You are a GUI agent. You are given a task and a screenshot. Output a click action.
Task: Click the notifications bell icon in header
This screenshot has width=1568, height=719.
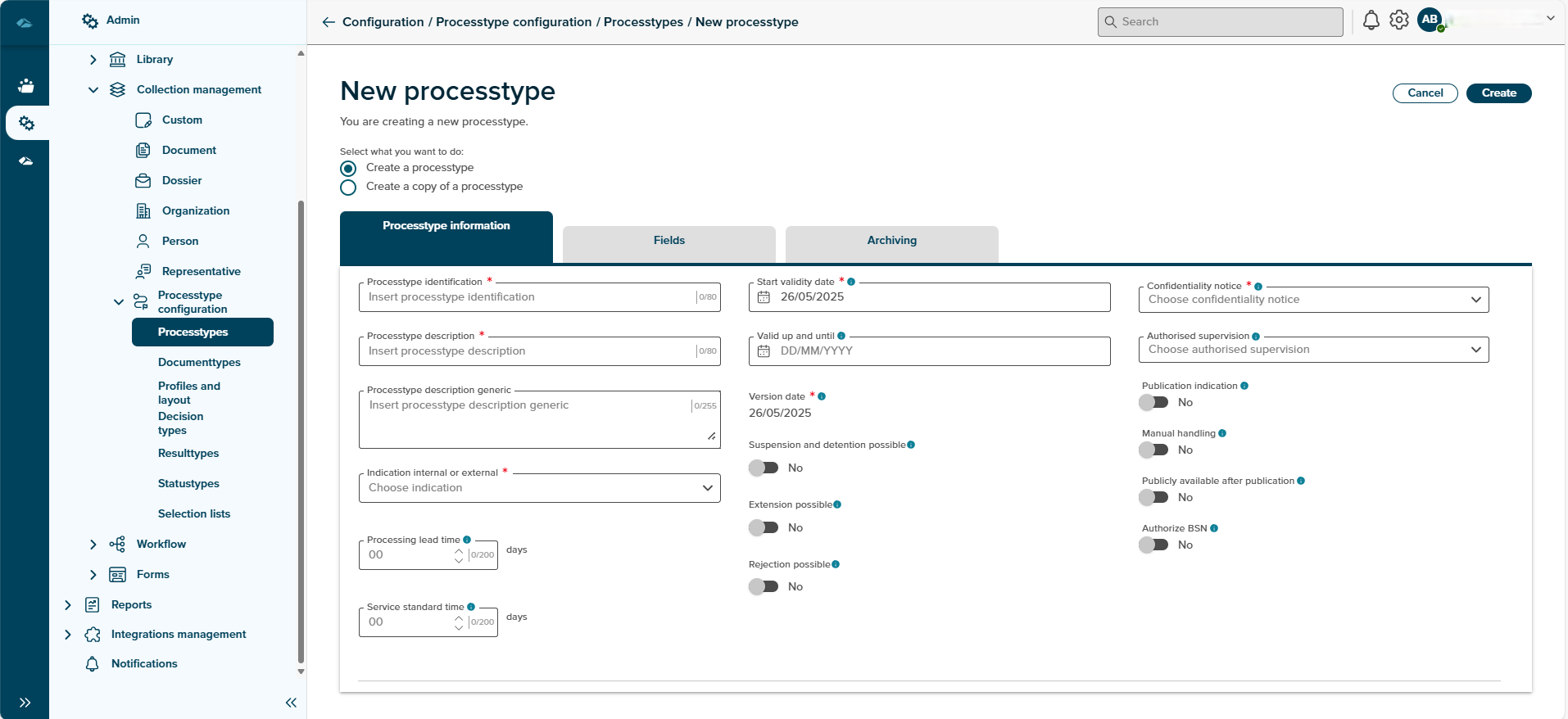point(1371,20)
